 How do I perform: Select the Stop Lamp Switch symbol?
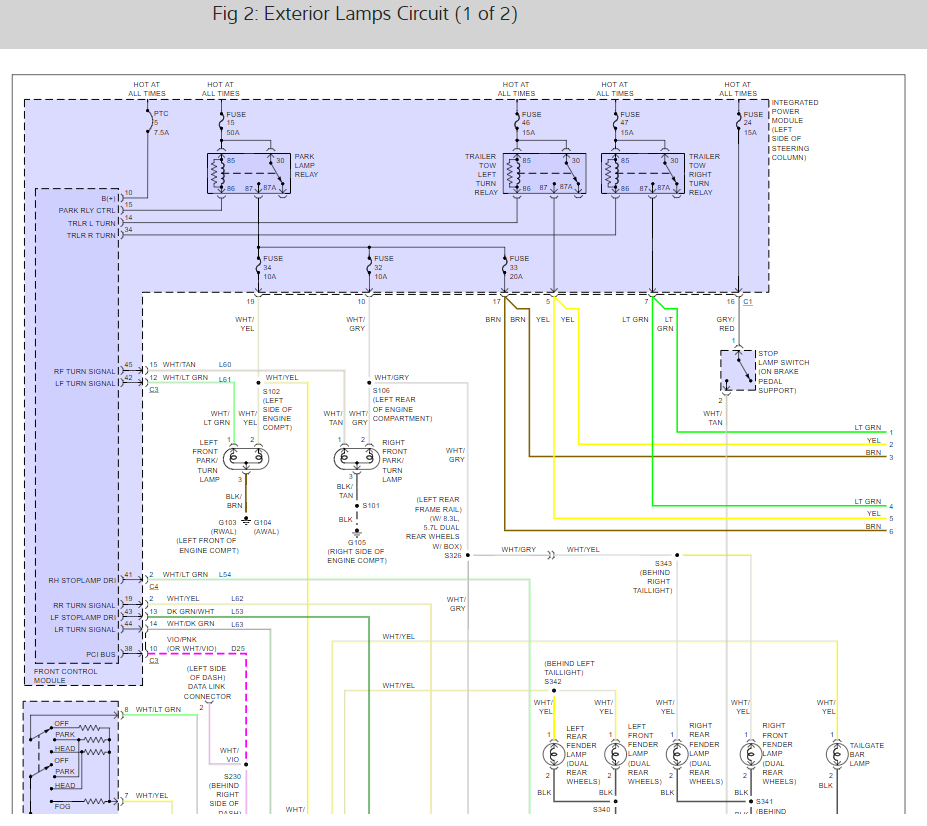coord(738,371)
